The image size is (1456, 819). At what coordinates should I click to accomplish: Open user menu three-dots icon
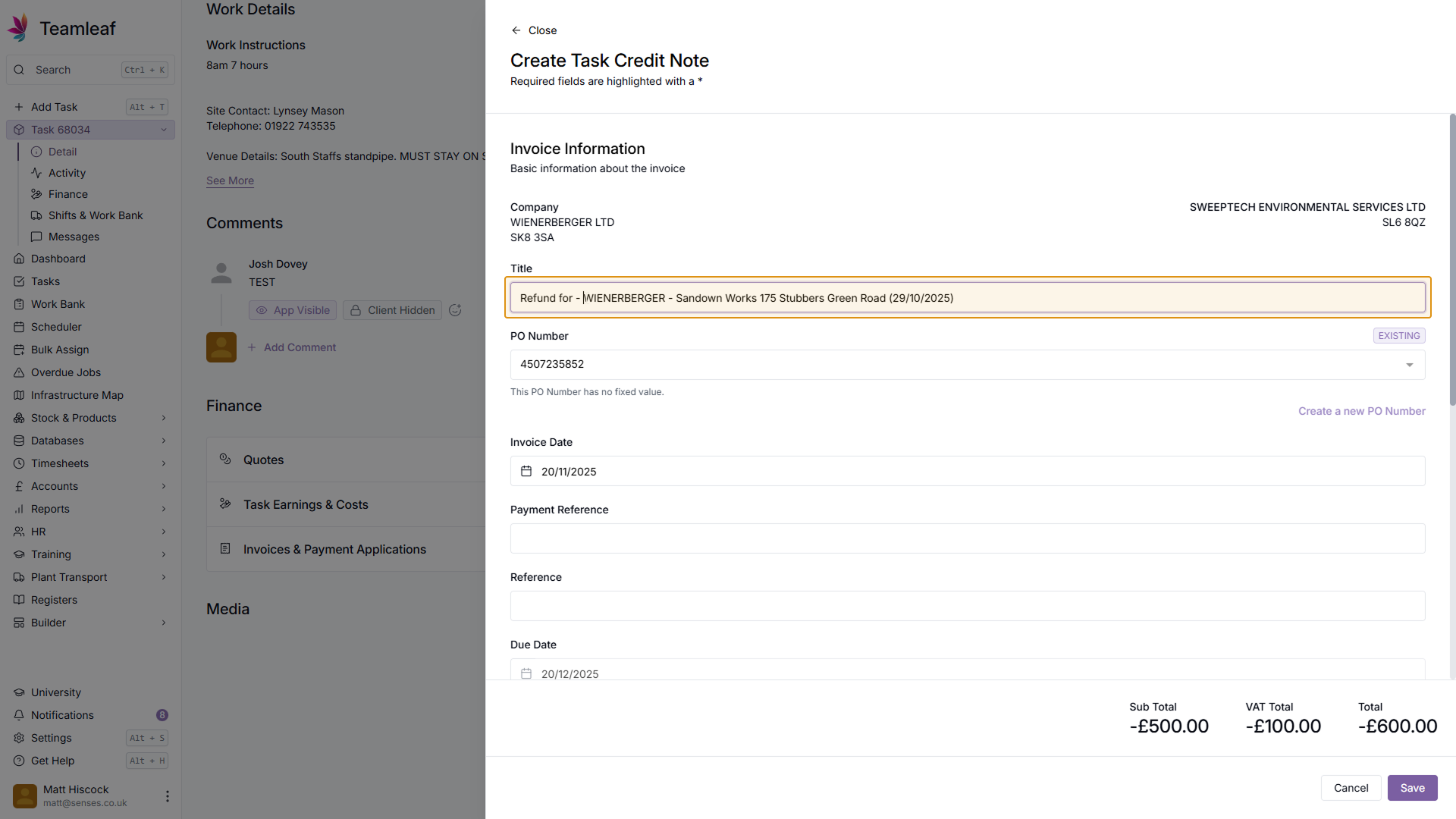(167, 796)
